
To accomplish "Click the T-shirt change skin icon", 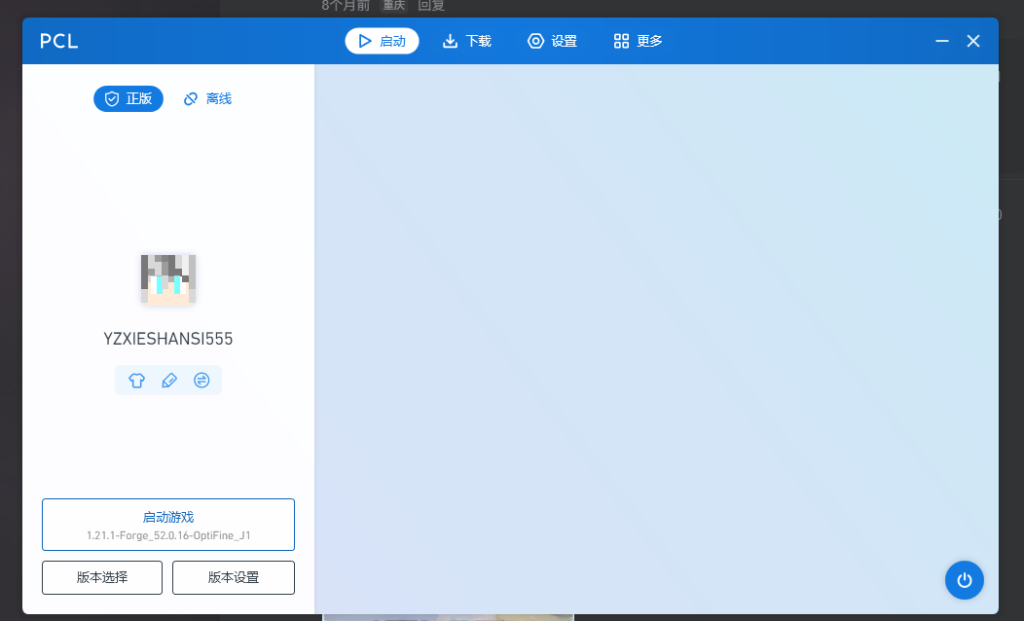I will coord(136,380).
